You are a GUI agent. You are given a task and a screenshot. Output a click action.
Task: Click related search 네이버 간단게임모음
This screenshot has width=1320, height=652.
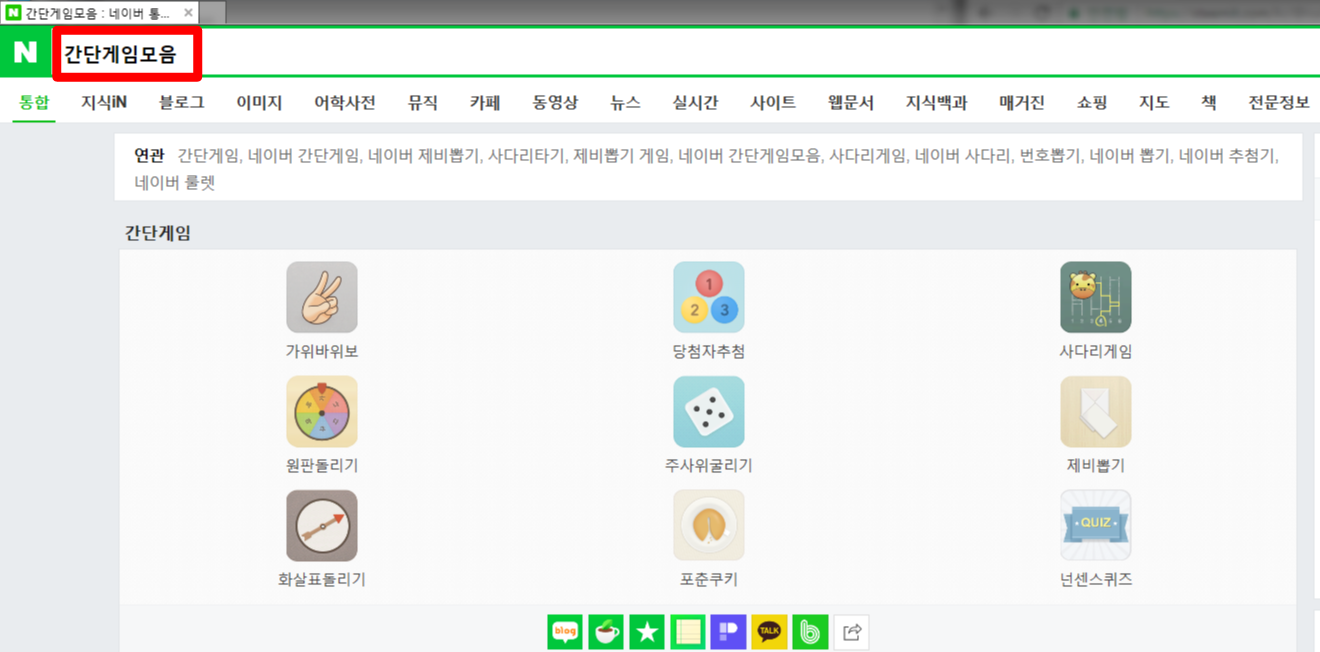point(749,156)
